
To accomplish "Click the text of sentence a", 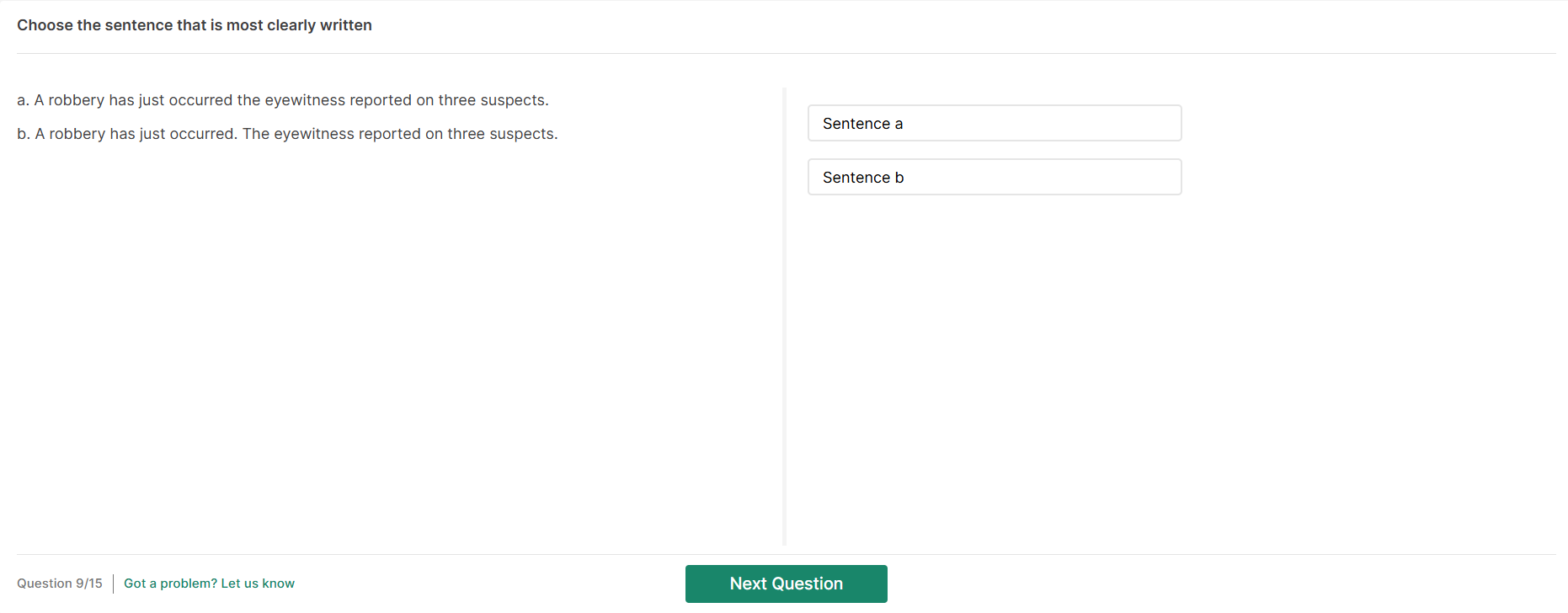I will point(283,100).
